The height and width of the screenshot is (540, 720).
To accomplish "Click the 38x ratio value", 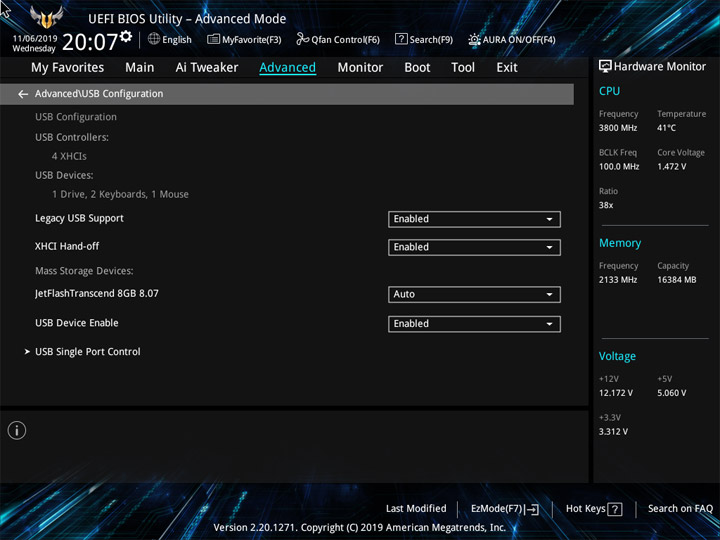I will (606, 206).
